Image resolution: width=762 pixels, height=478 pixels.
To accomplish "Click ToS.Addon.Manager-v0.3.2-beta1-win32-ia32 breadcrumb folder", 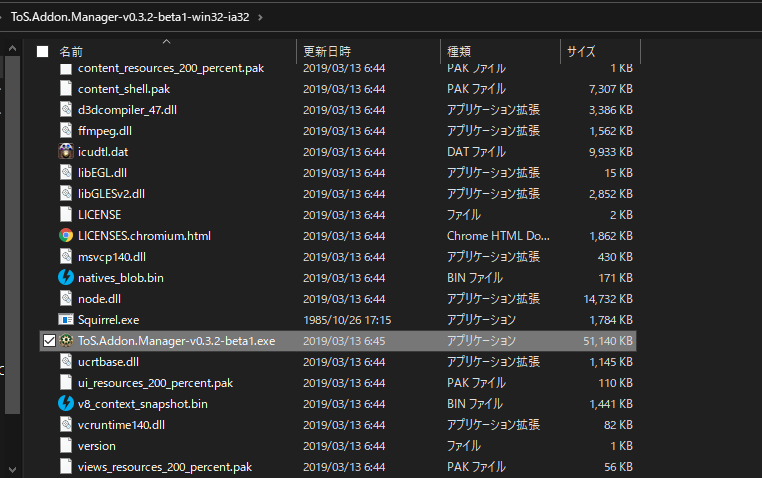I will 130,17.
